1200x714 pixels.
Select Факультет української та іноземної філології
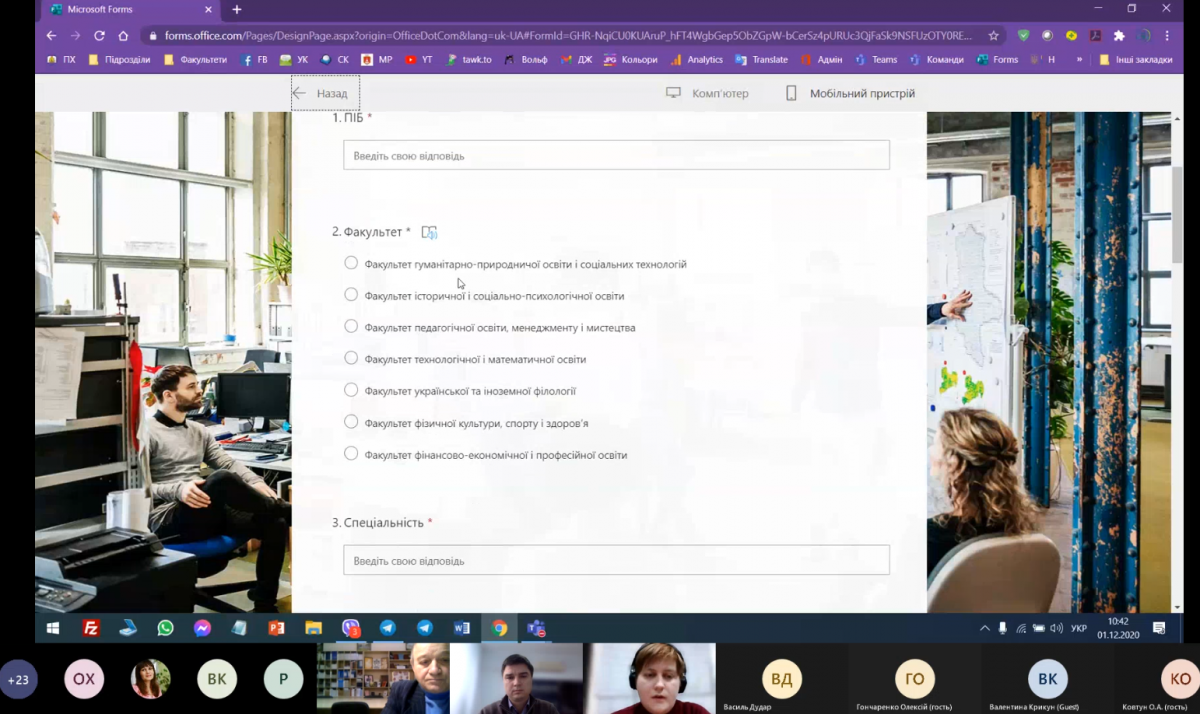[x=351, y=390]
